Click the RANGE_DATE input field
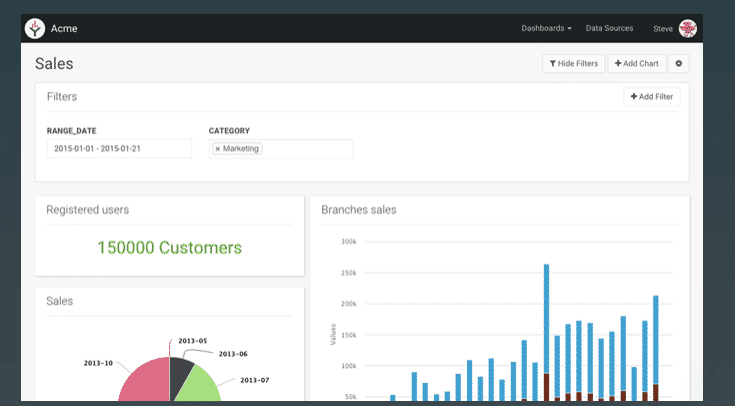The image size is (735, 406). (x=119, y=148)
